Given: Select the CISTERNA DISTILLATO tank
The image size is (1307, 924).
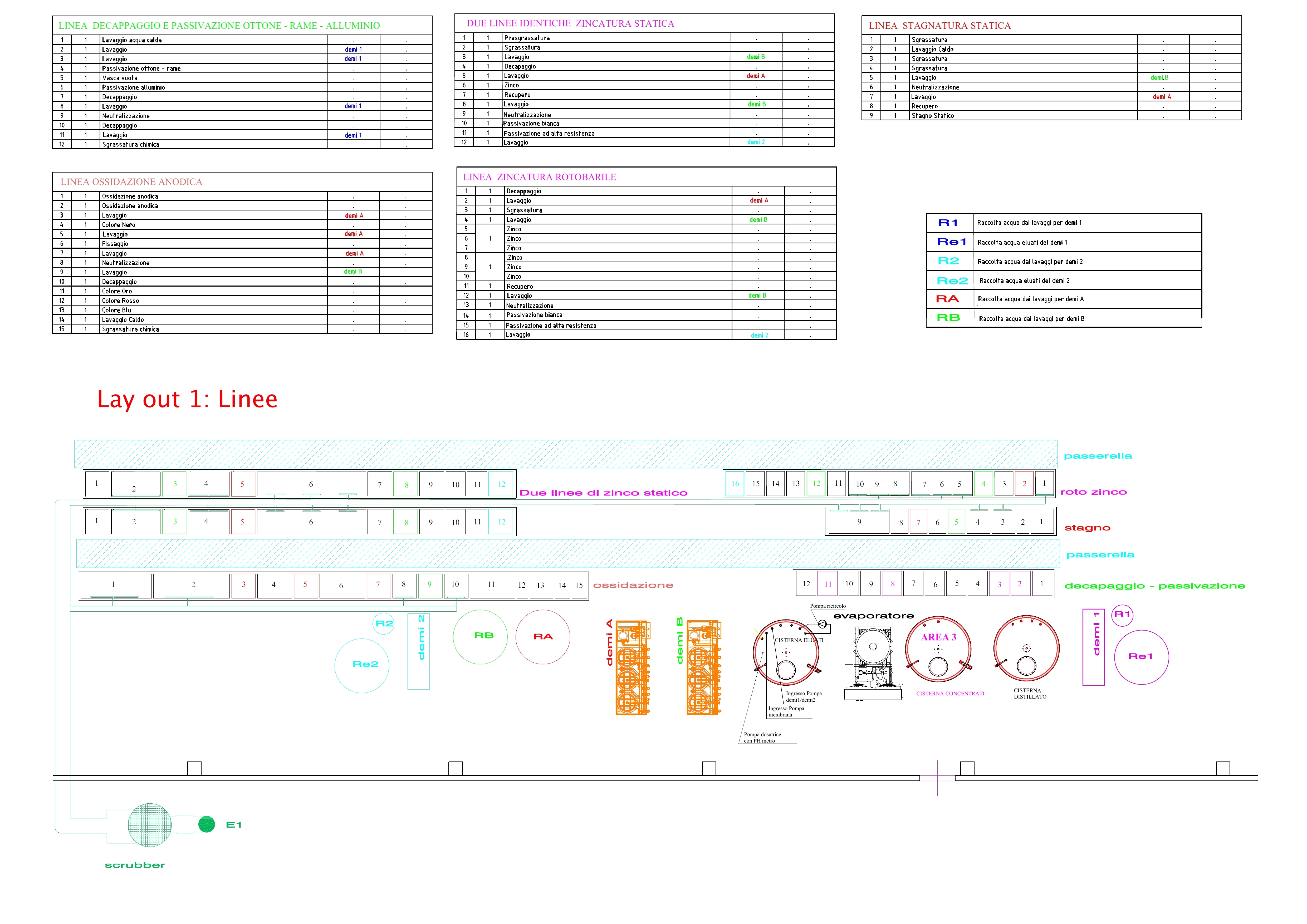Looking at the screenshot, I should click(1026, 649).
